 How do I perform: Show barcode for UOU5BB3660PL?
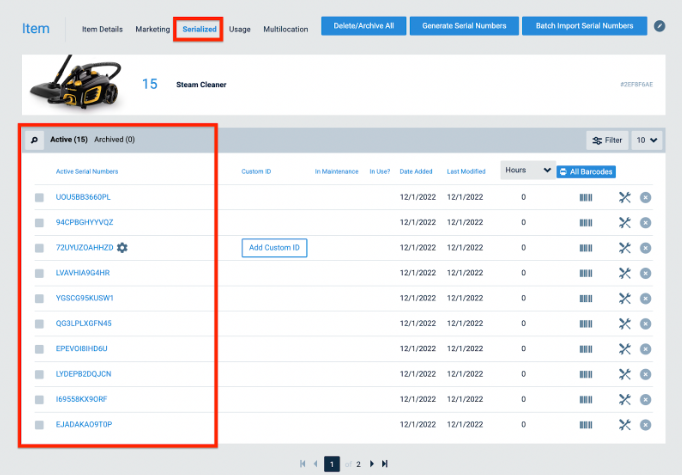pos(586,197)
